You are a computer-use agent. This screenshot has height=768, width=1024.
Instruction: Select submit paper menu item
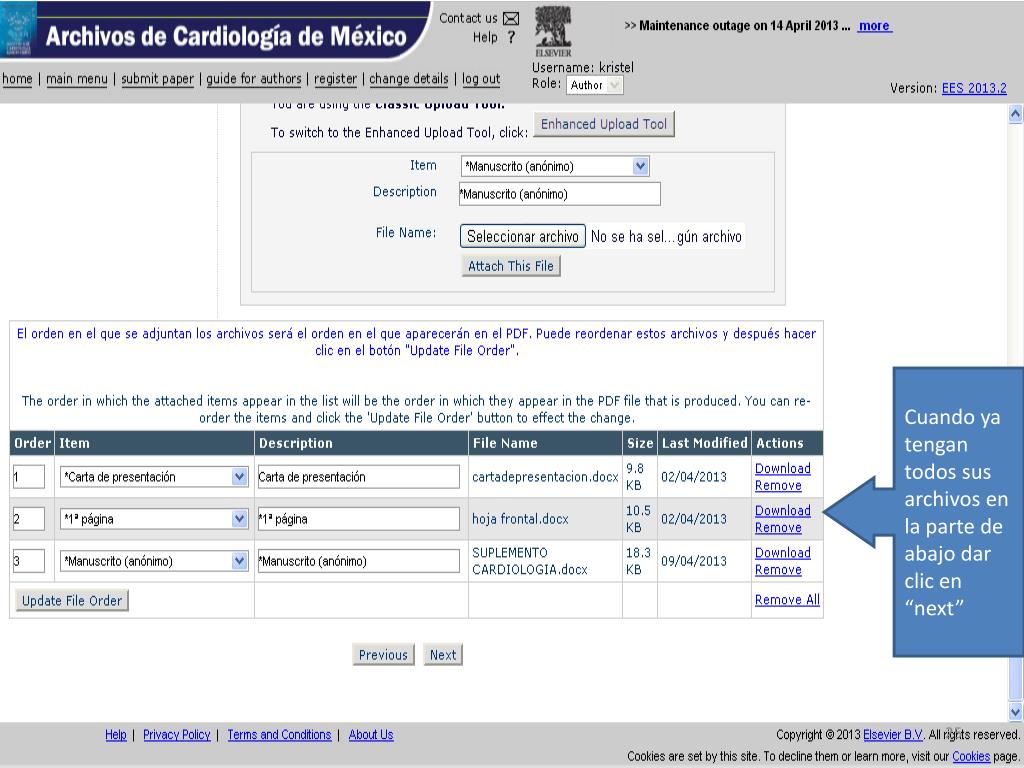pos(157,79)
